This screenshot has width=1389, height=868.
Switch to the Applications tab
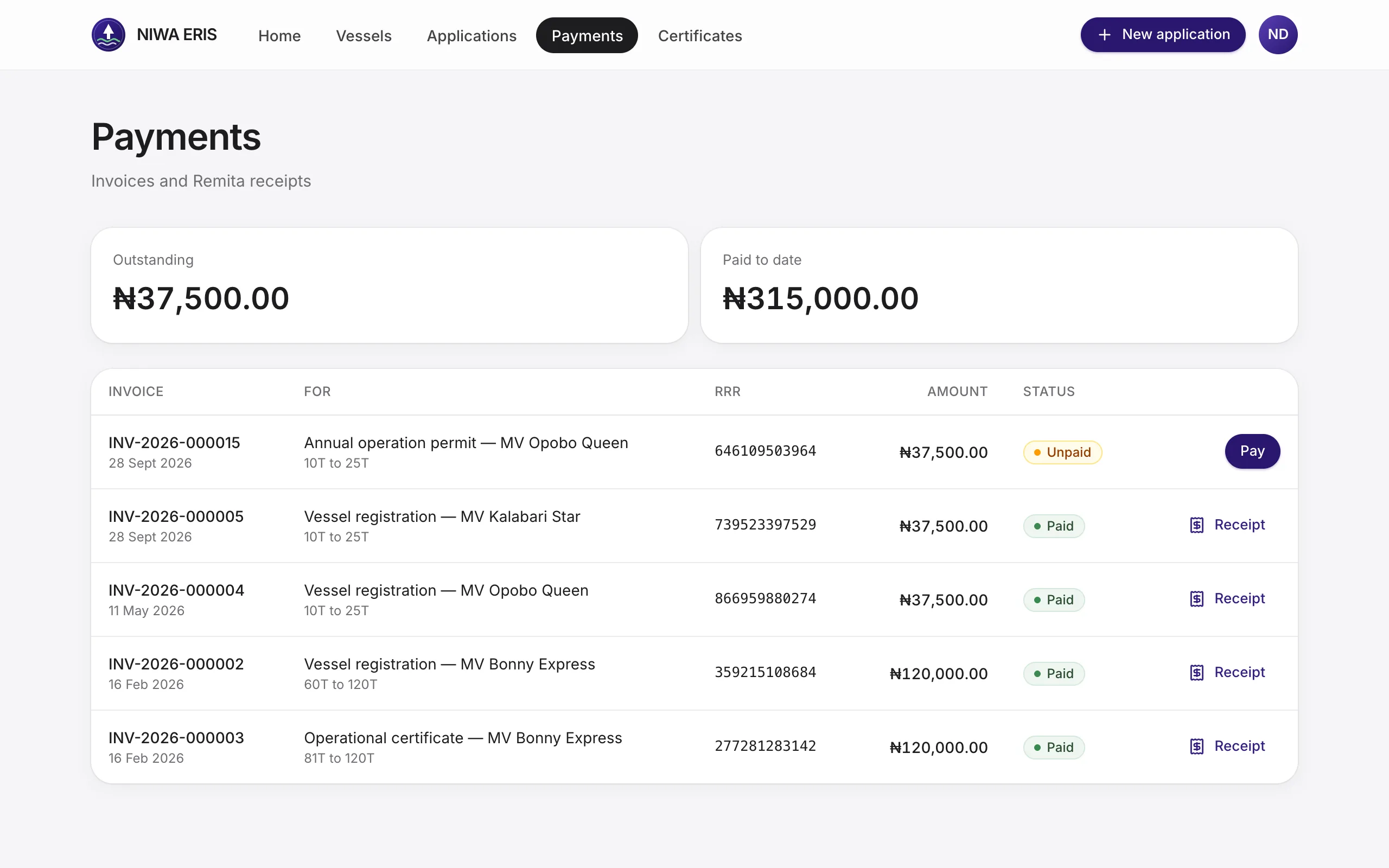point(472,36)
